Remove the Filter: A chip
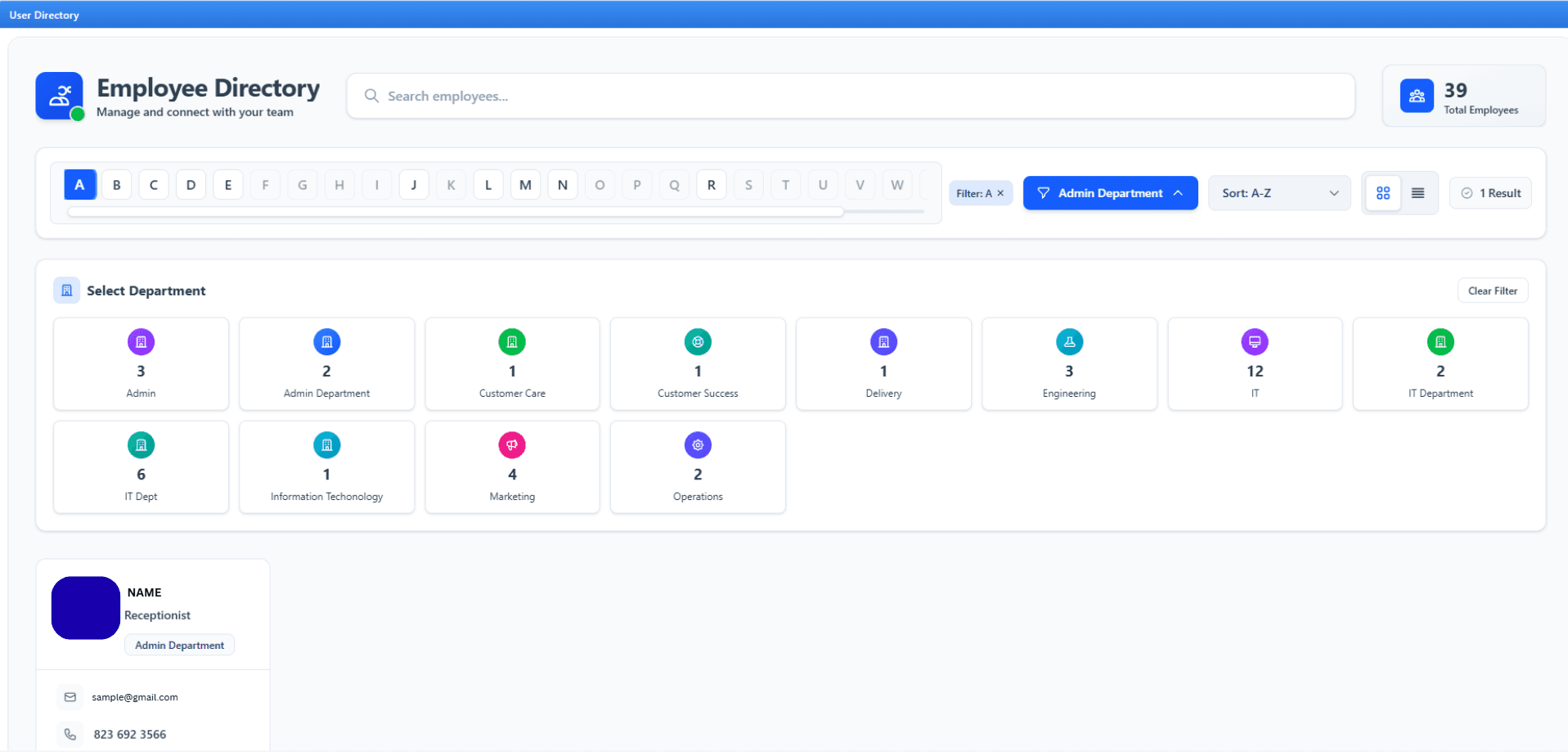The height and width of the screenshot is (752, 1568). point(1000,192)
